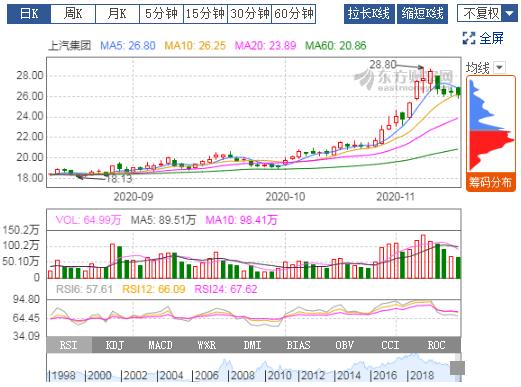Click the fullscreen icon next to 全屏
521x387 pixels.
pos(469,38)
